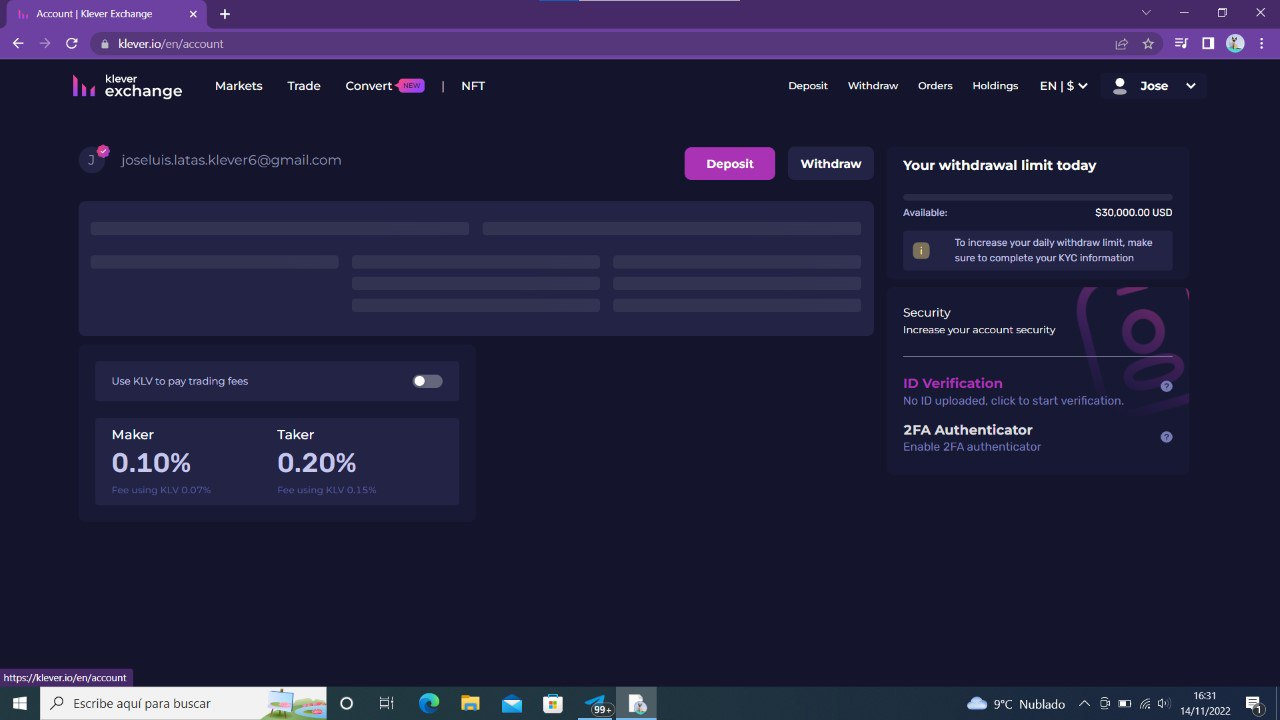
Task: Open the browser side panel
Action: 1208,43
